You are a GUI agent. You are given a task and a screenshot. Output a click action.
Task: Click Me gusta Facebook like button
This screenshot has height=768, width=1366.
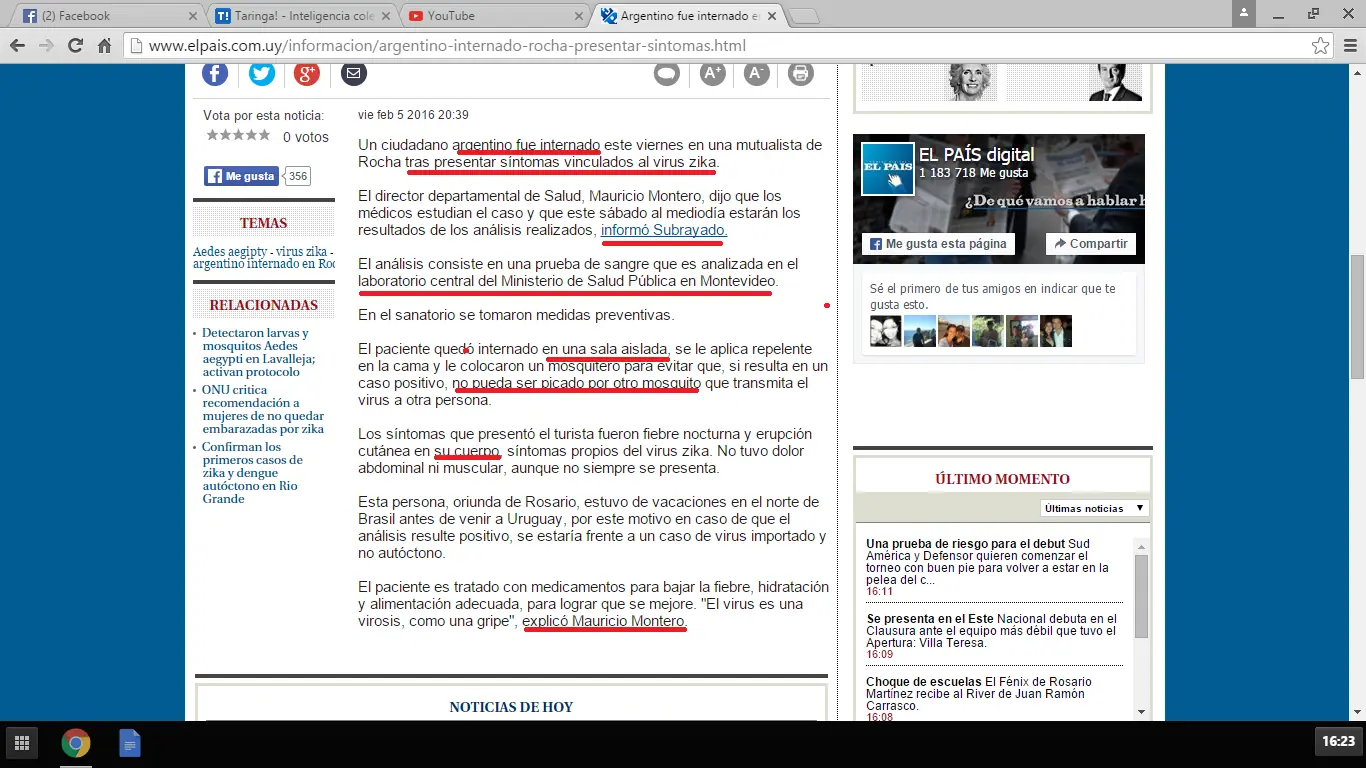241,176
